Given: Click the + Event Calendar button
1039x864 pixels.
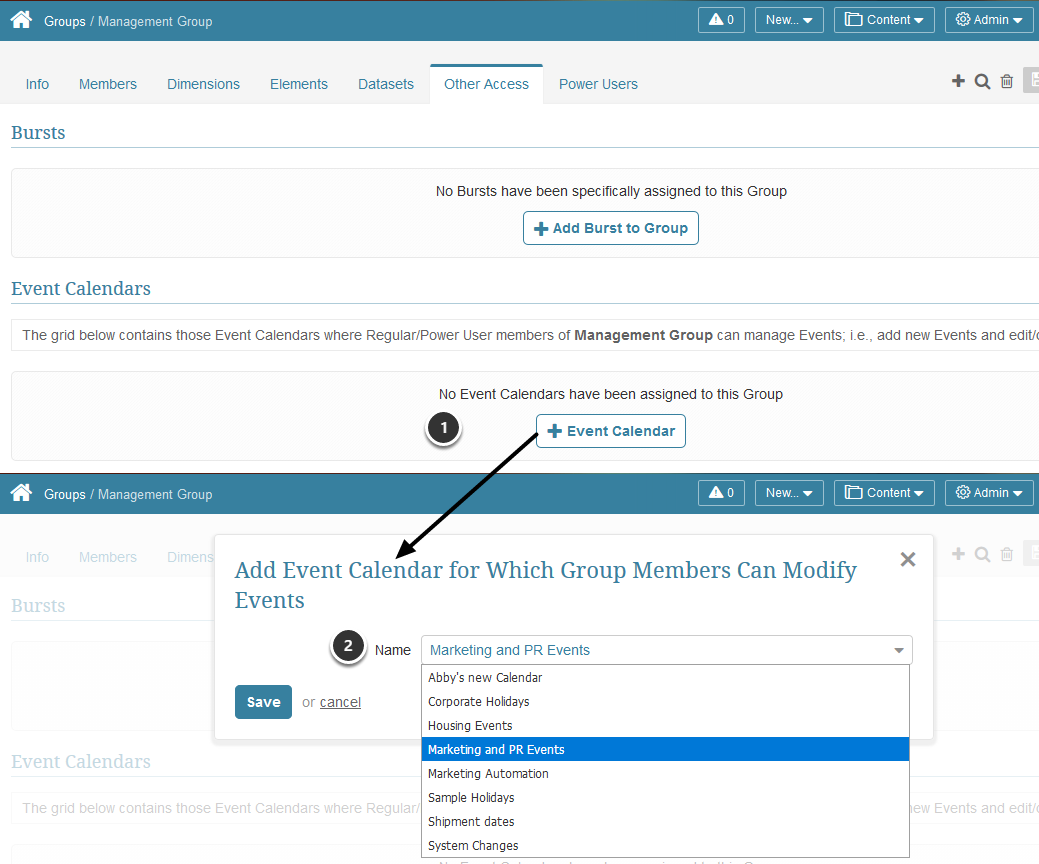Looking at the screenshot, I should click(611, 431).
